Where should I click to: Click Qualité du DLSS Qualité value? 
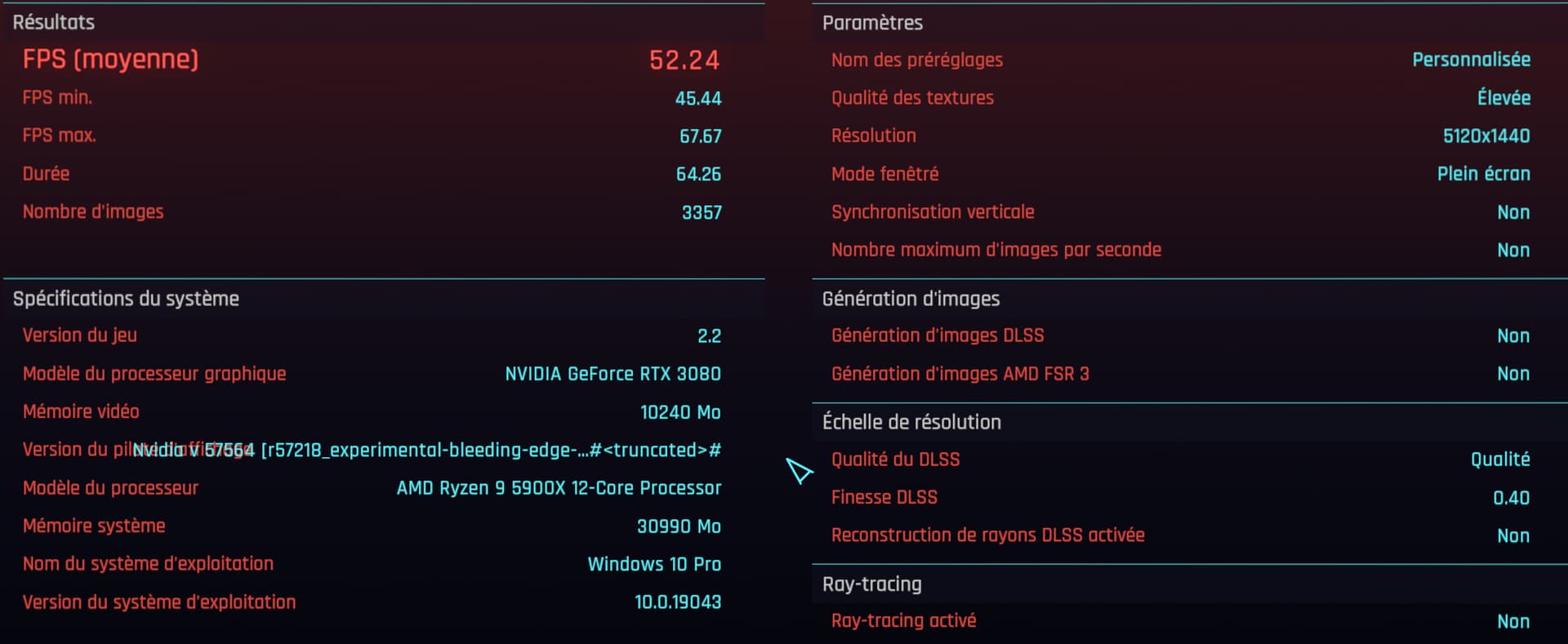tap(1500, 460)
